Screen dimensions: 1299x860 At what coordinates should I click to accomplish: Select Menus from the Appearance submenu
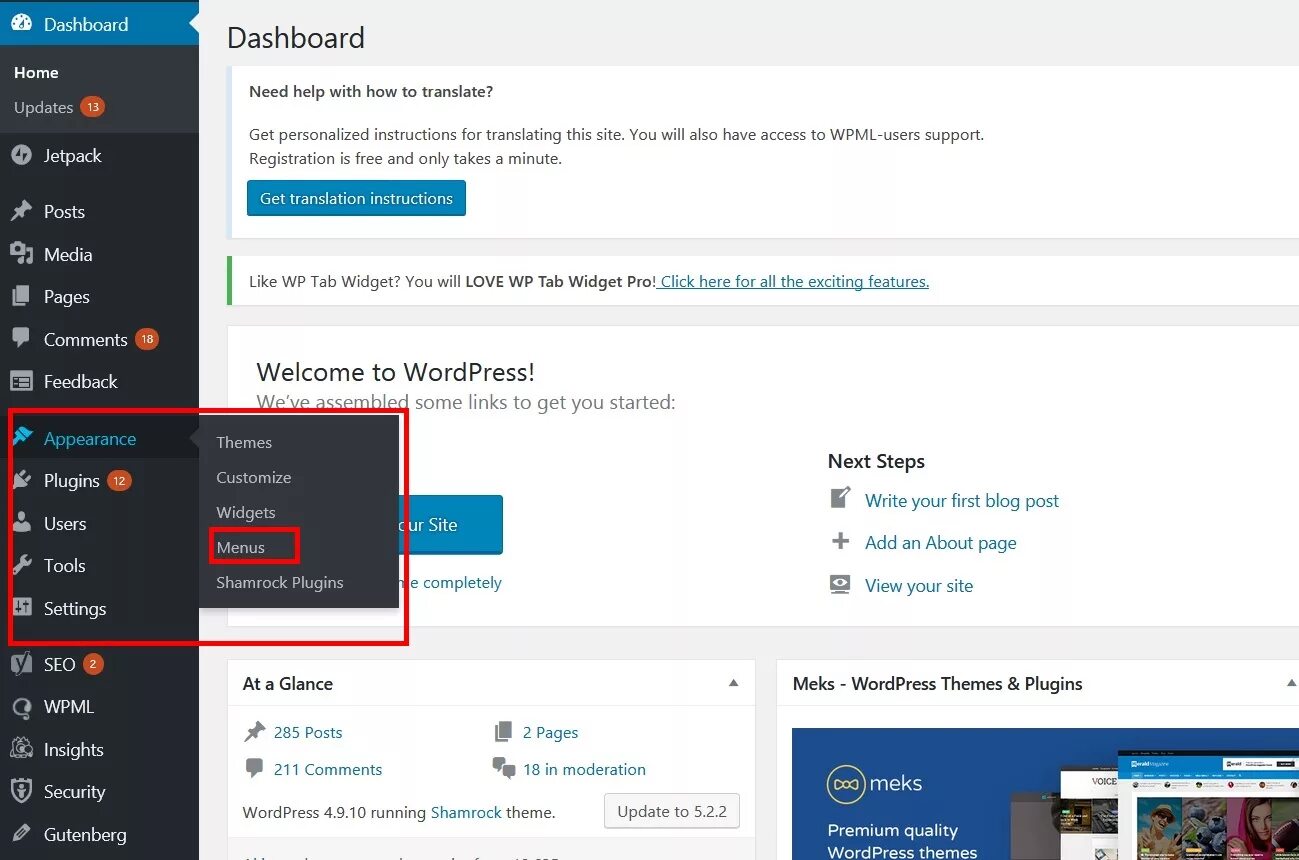tap(241, 547)
